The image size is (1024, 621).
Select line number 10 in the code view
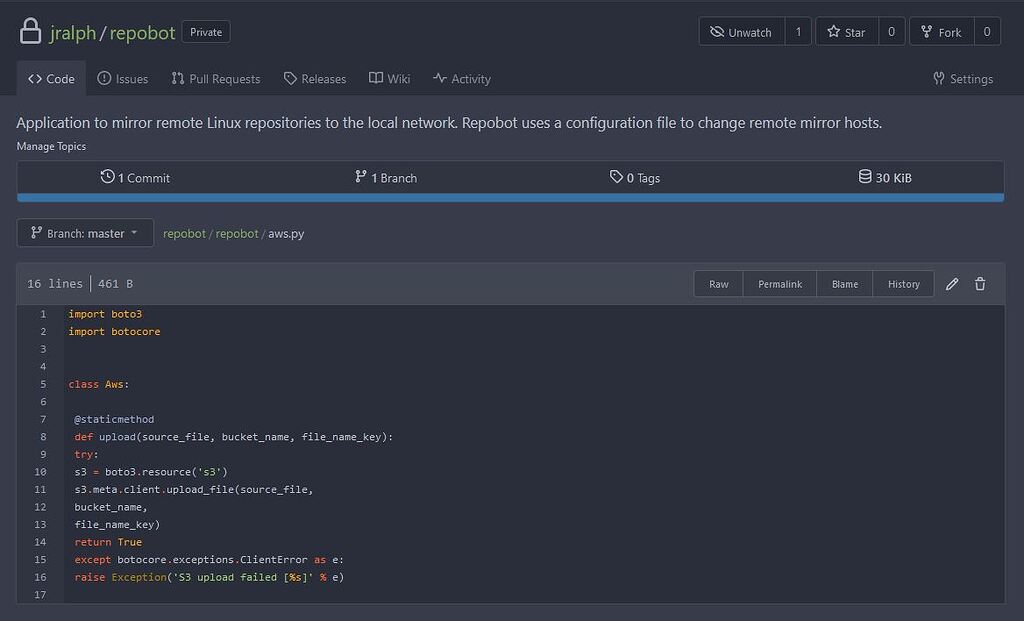tap(40, 472)
